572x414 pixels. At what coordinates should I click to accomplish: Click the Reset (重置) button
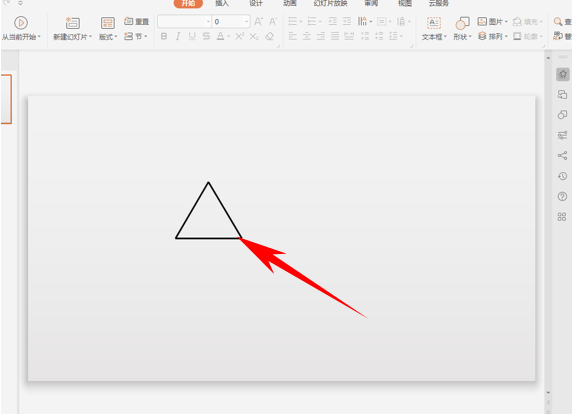point(136,22)
